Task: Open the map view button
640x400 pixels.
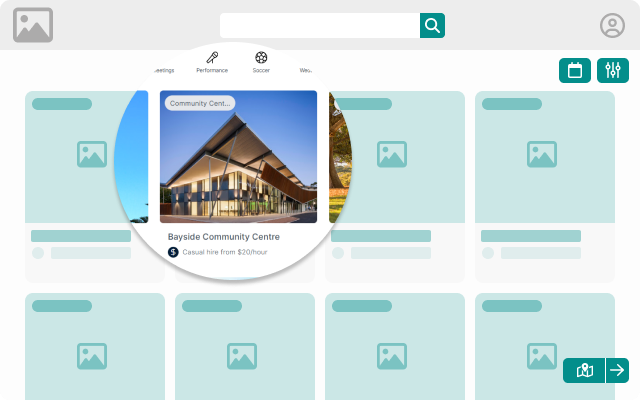Action: coord(584,370)
